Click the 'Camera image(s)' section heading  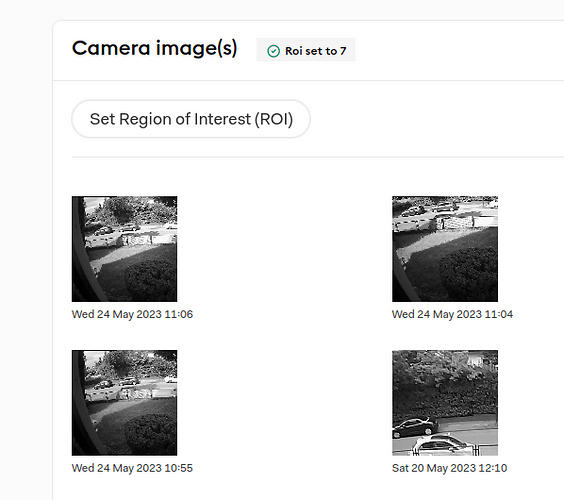pyautogui.click(x=155, y=48)
